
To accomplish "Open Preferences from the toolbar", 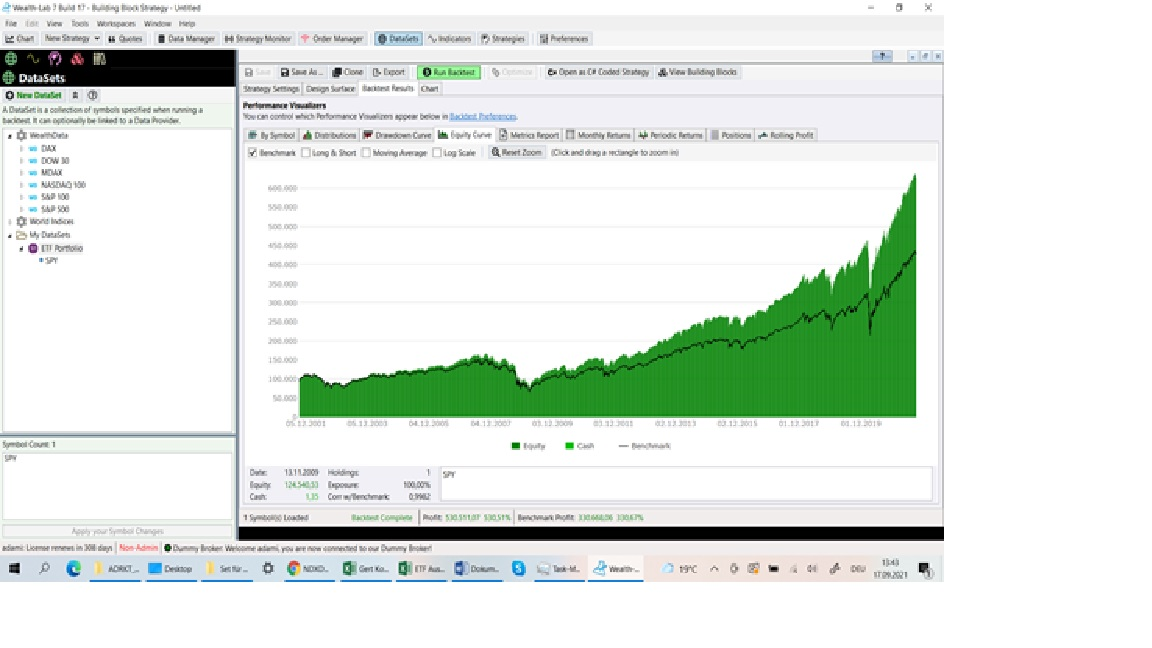I will [564, 39].
